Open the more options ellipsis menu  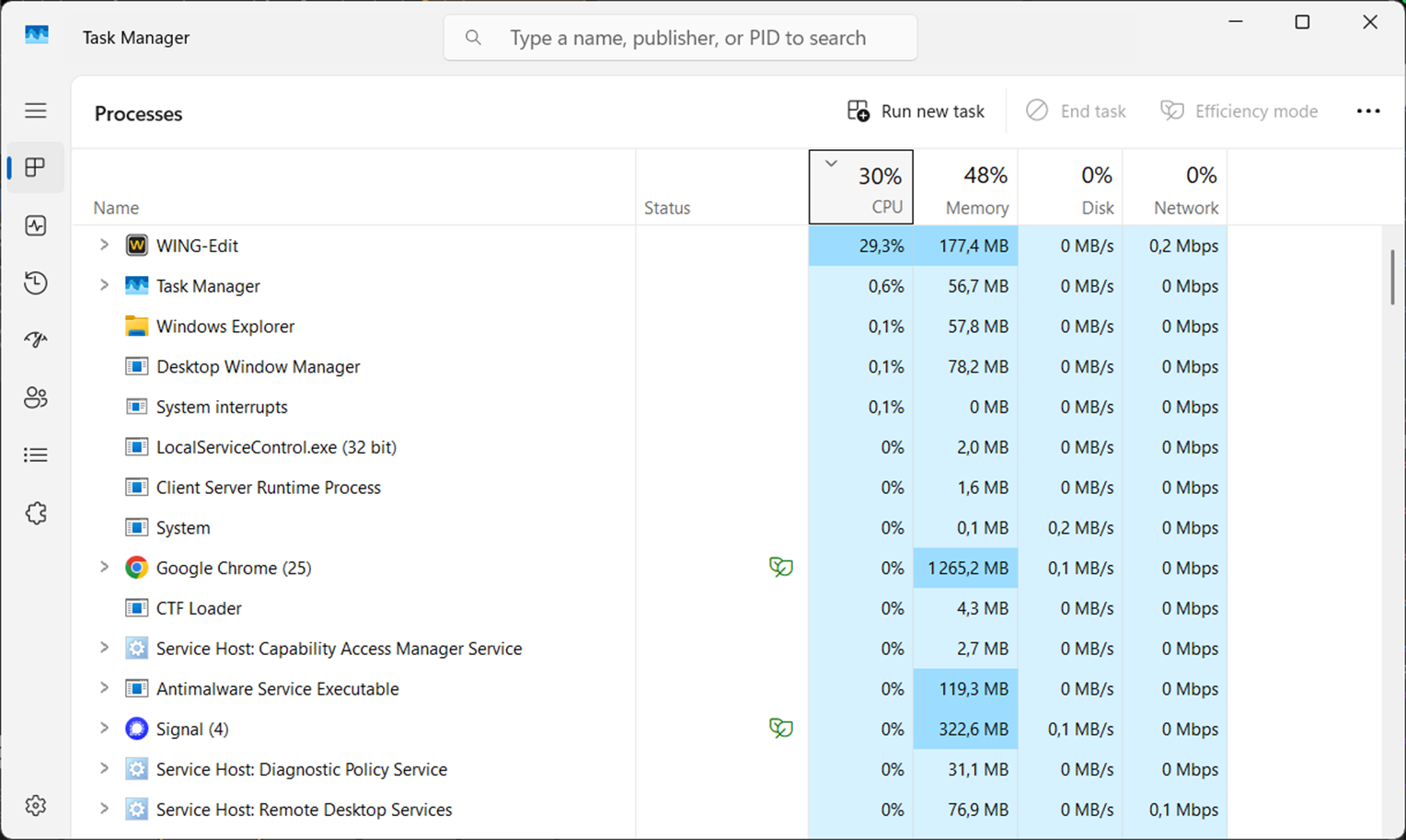pos(1368,111)
